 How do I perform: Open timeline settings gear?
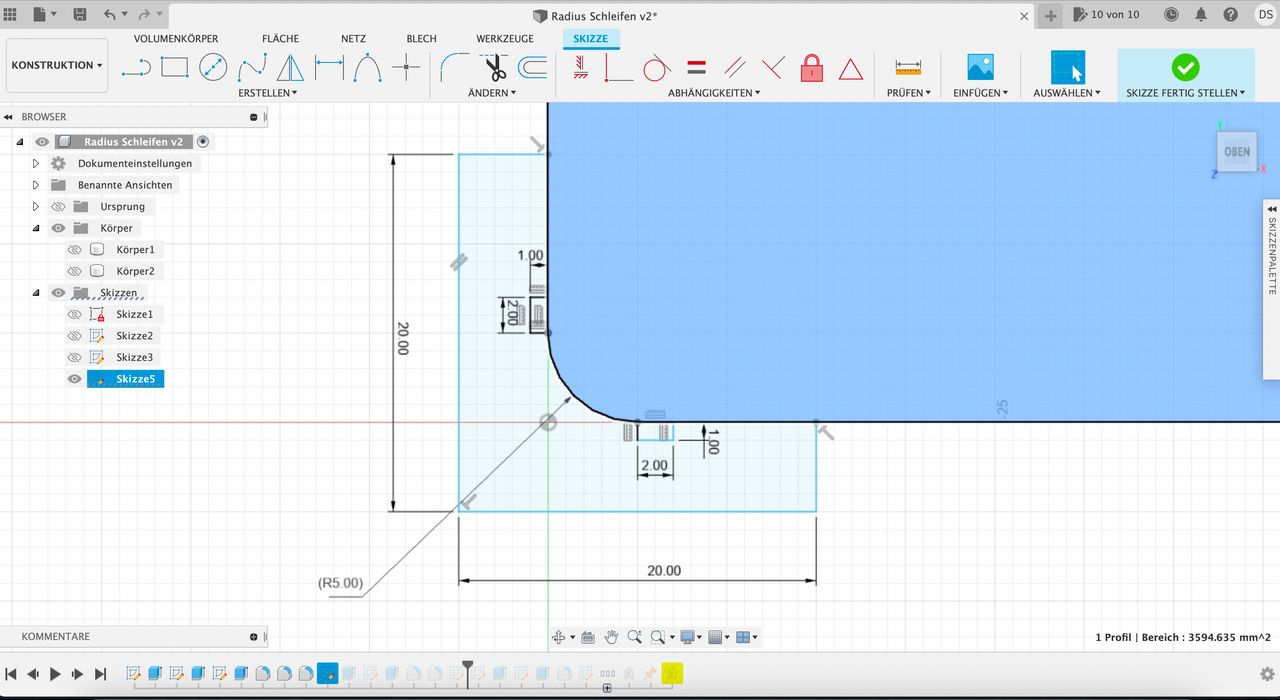click(x=1267, y=674)
